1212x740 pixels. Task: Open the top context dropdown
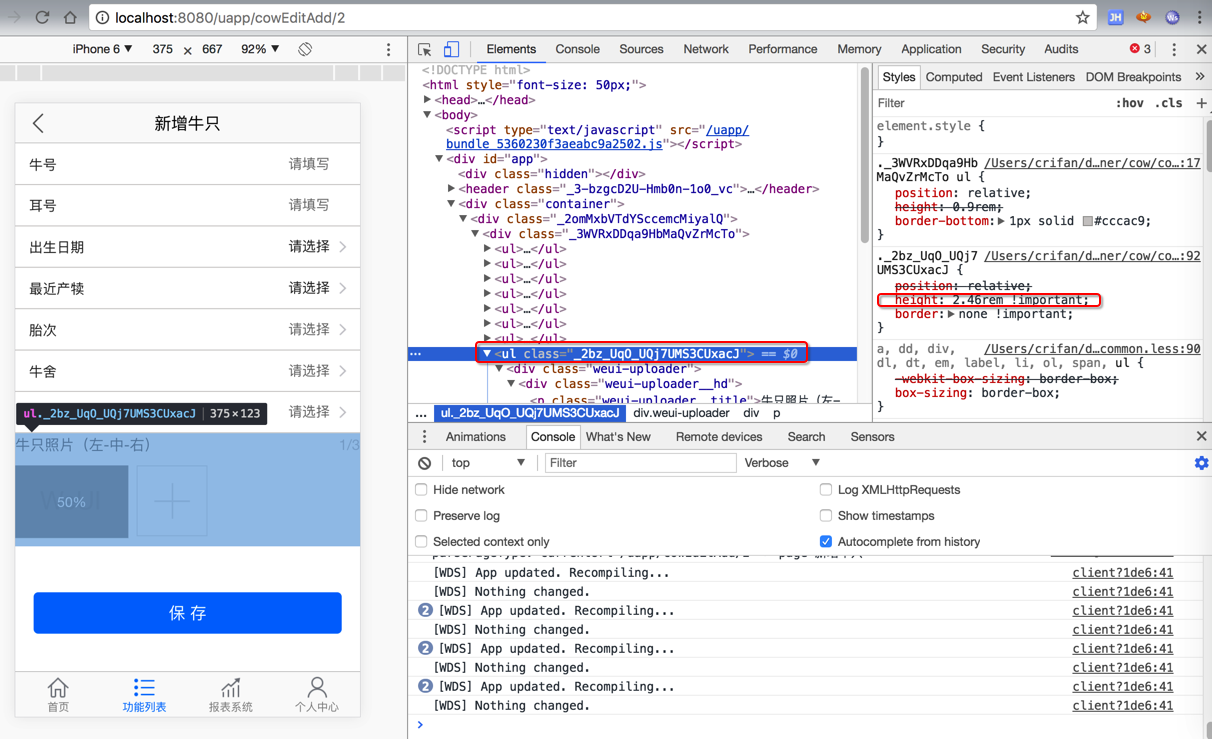[488, 463]
